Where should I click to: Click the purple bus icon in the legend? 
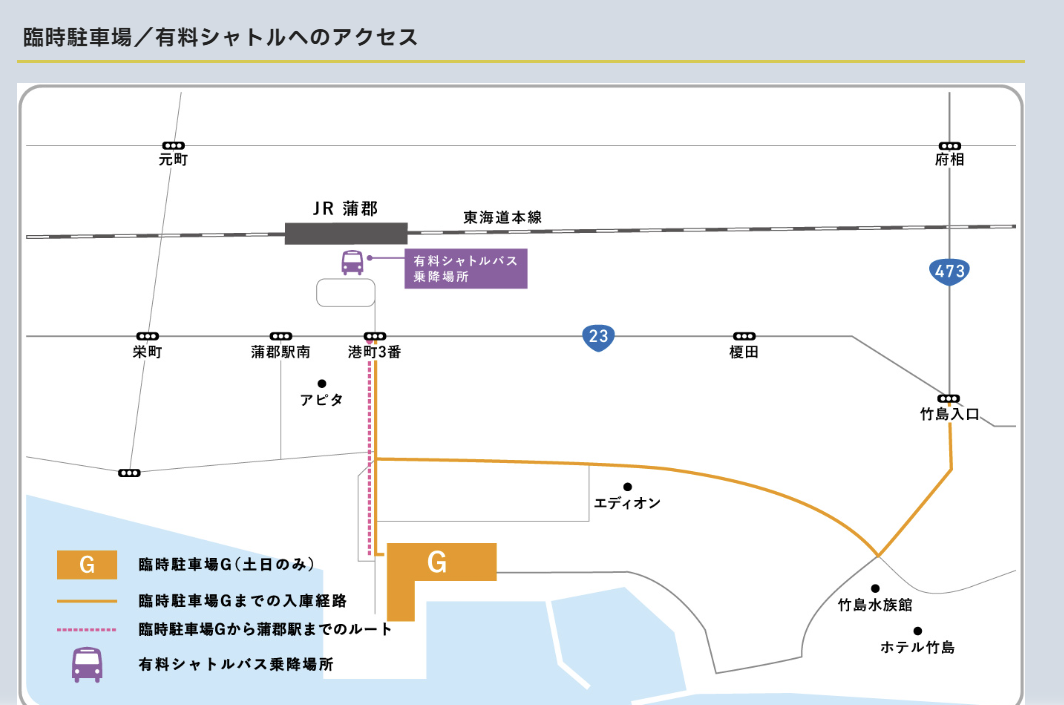[87, 664]
